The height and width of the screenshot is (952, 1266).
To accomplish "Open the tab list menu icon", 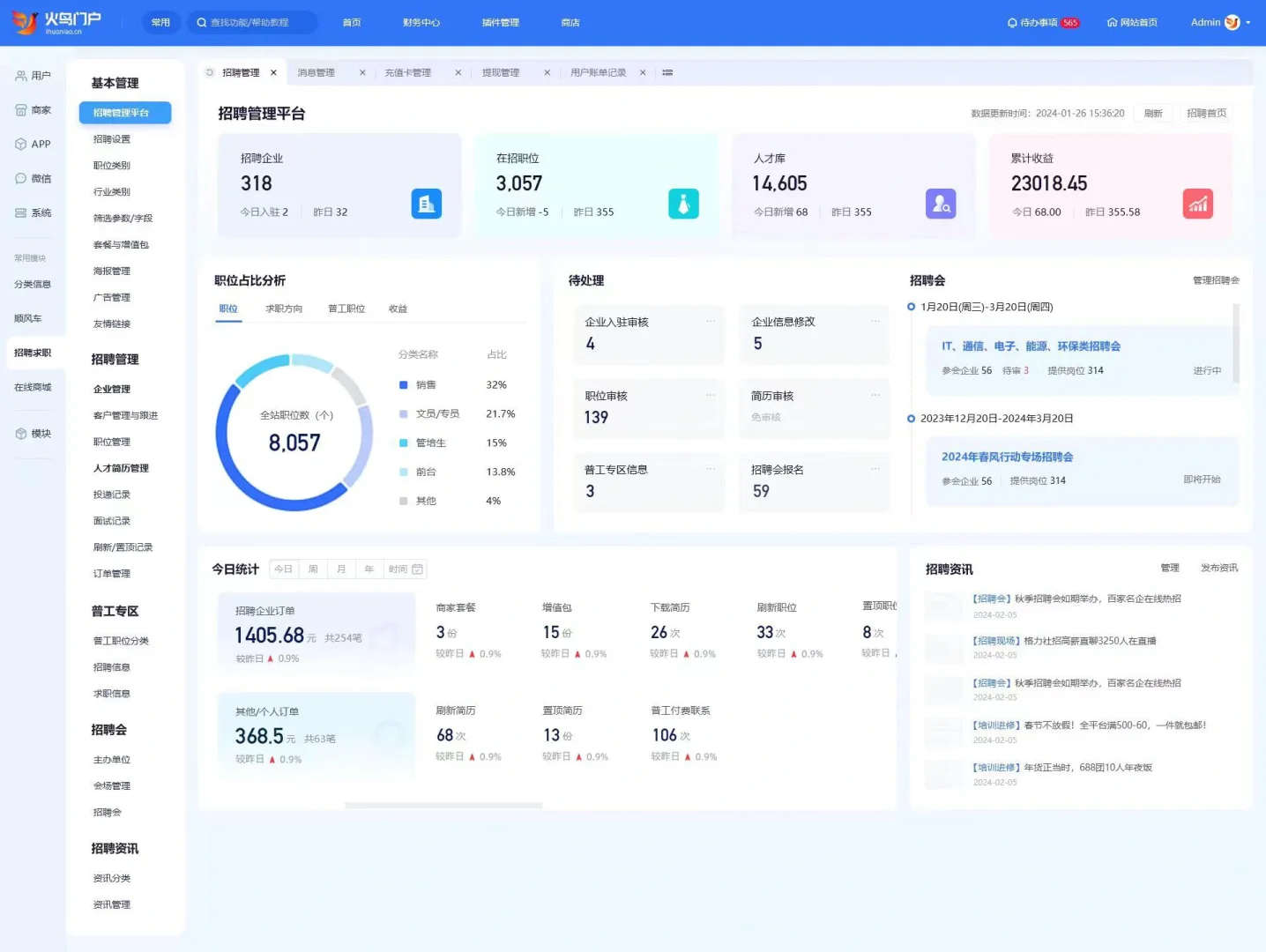I will pos(667,72).
